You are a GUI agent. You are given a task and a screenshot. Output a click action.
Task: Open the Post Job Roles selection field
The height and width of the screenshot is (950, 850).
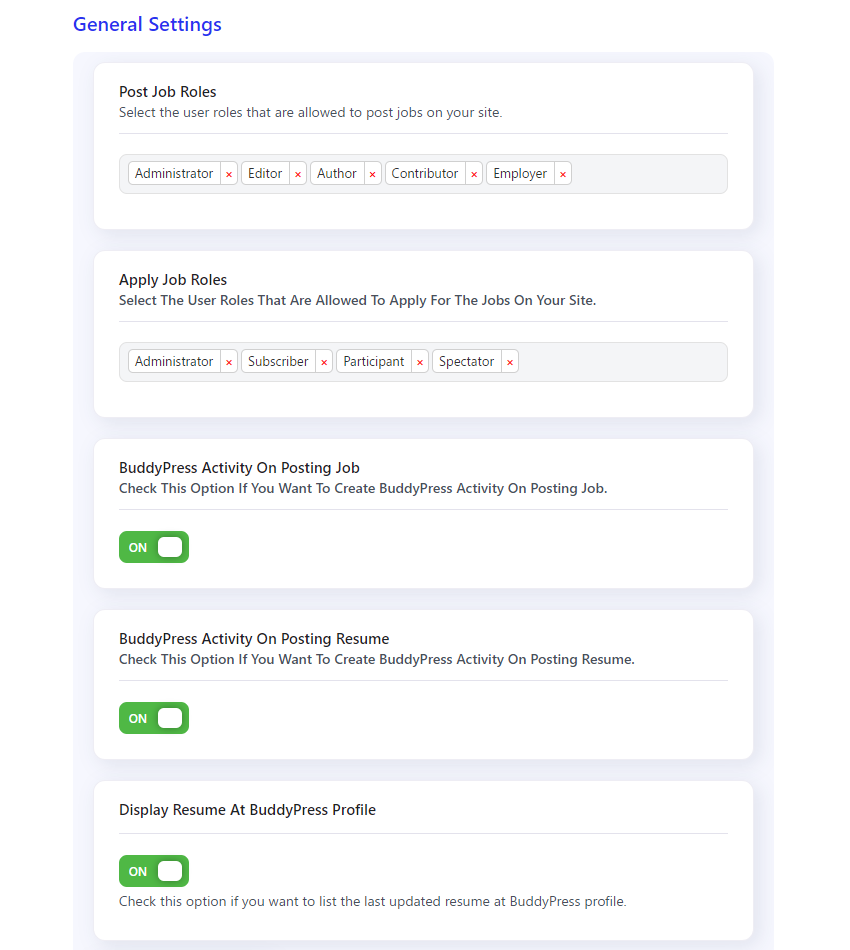click(x=648, y=174)
